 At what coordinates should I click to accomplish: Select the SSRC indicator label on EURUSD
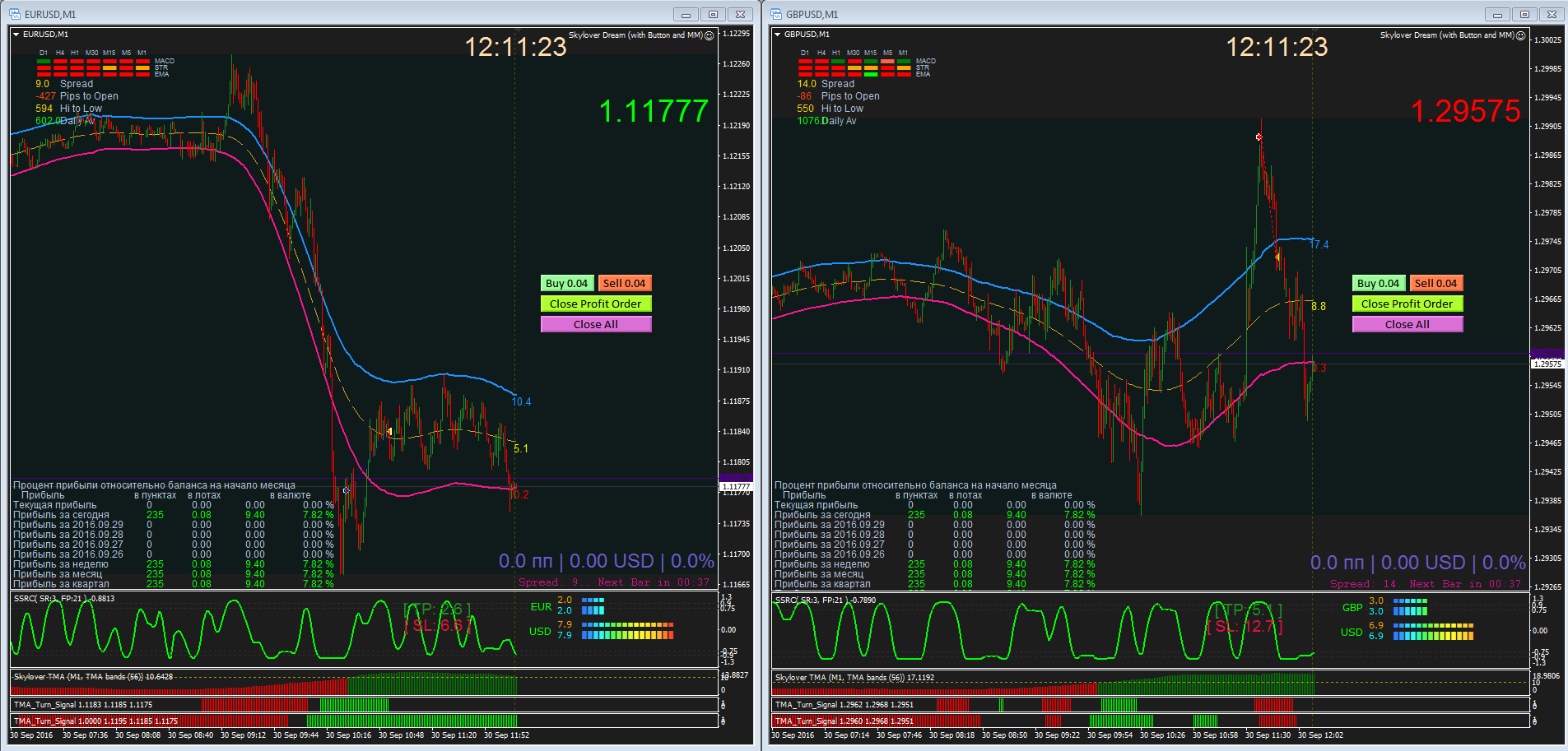pos(64,599)
